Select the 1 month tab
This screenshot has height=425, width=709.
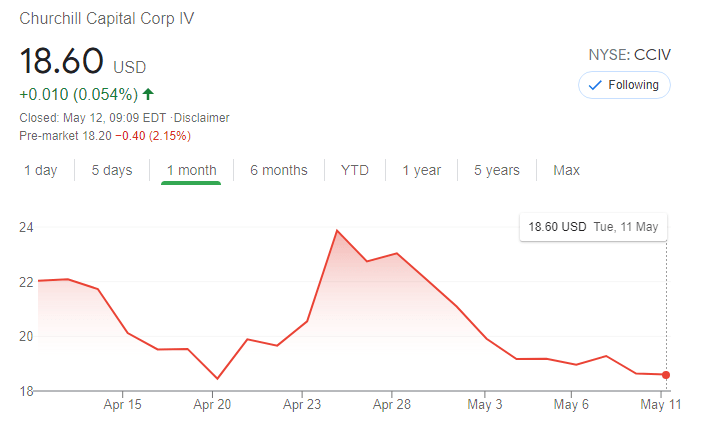191,170
